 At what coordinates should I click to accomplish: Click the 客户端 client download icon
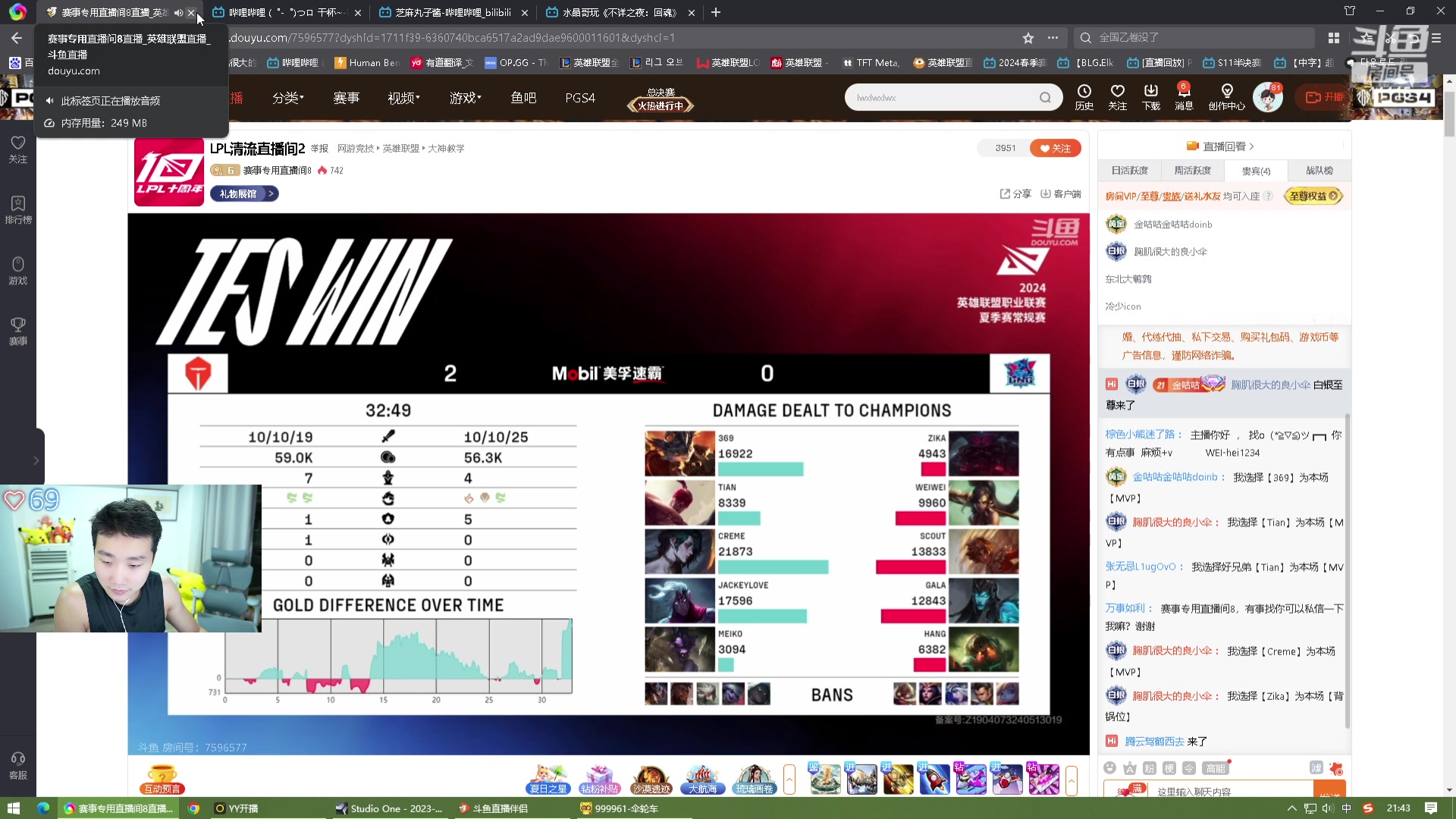click(1060, 194)
